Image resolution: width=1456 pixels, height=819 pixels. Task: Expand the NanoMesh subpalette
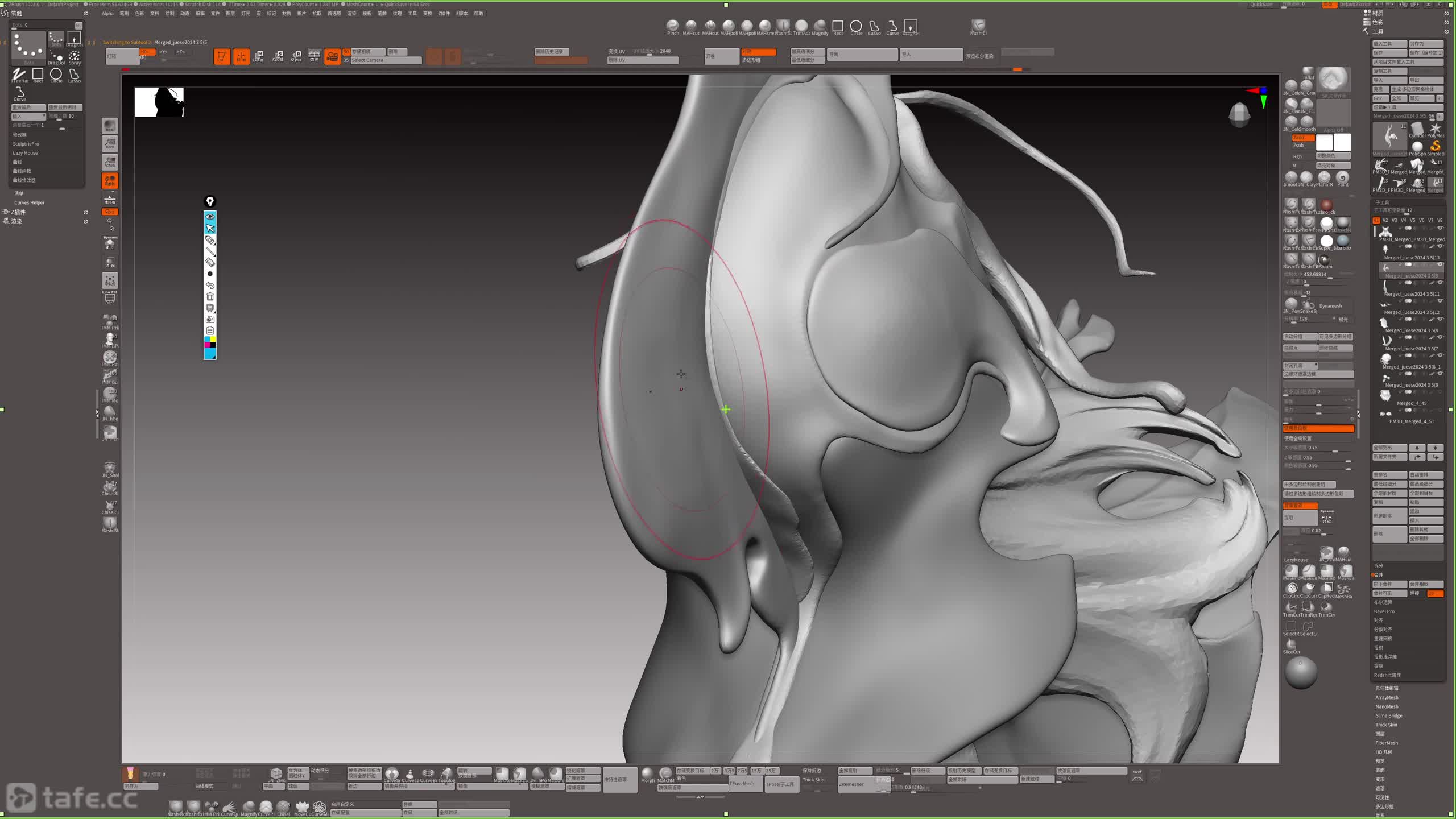point(1387,706)
